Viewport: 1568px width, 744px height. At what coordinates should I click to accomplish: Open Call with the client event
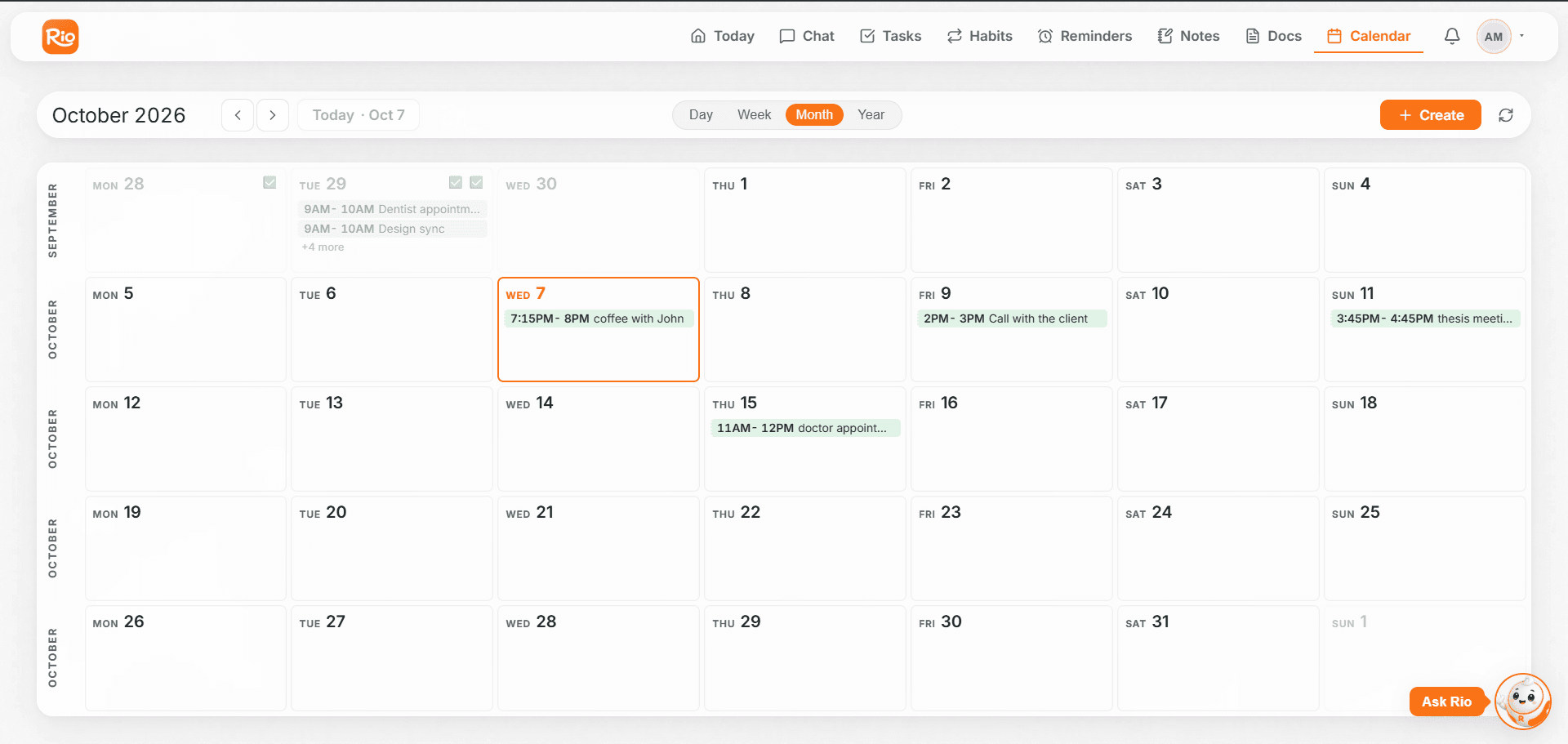[x=1012, y=319]
